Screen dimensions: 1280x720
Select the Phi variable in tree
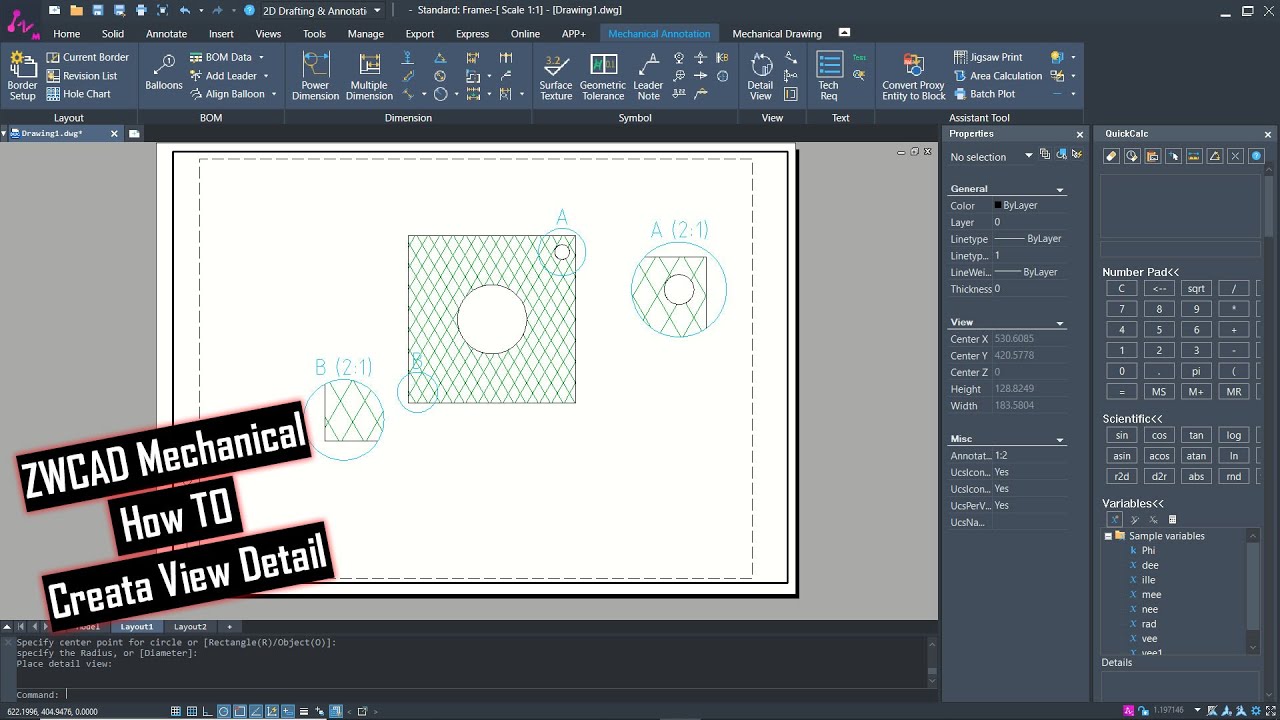[1148, 550]
